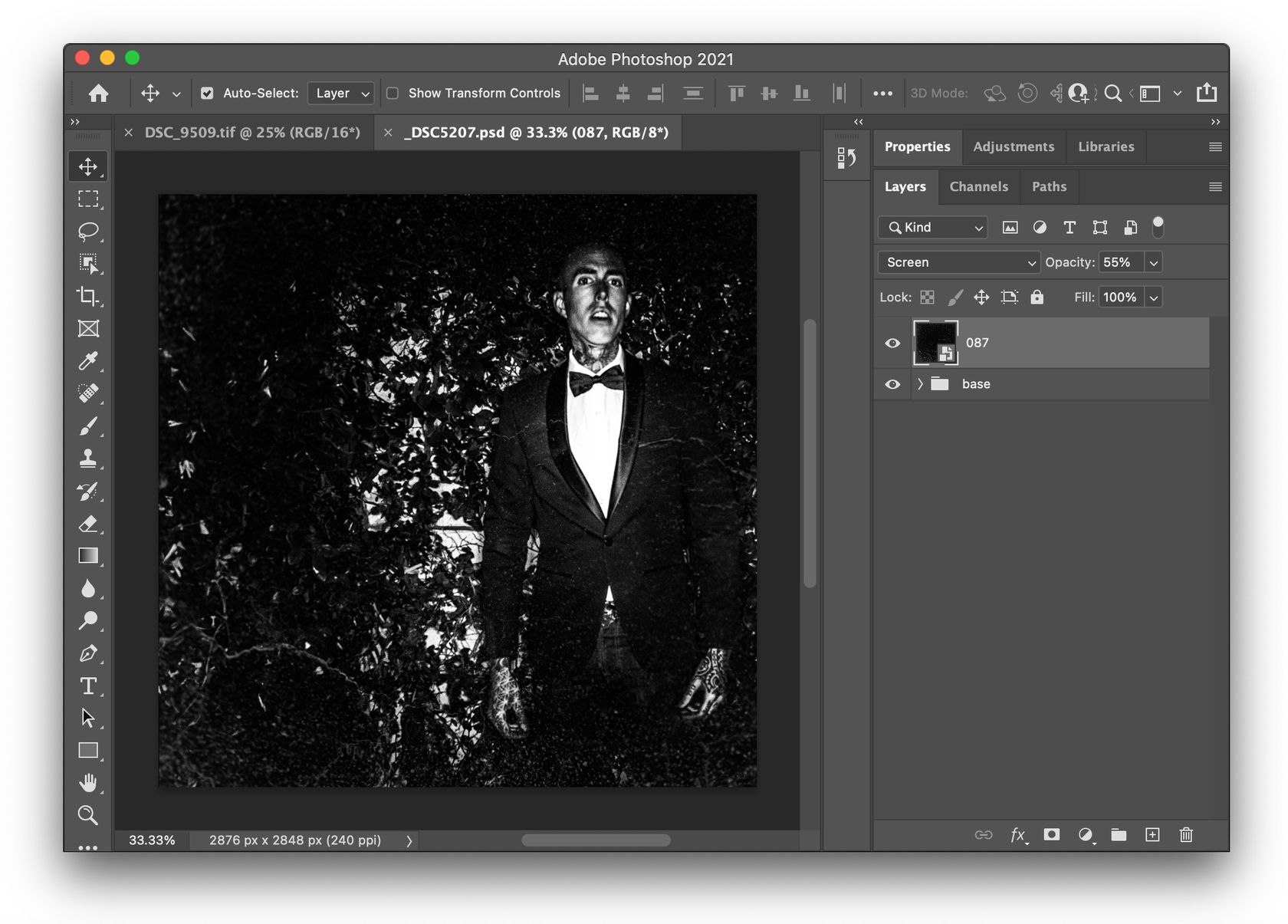Align top edges

(737, 94)
